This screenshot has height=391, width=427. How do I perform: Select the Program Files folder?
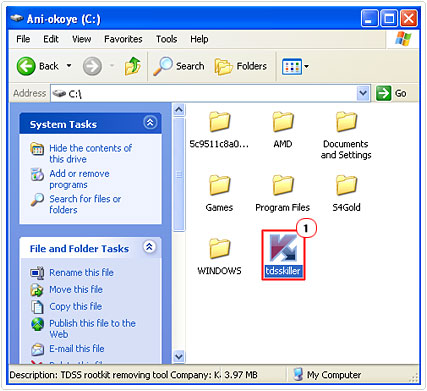click(x=283, y=193)
